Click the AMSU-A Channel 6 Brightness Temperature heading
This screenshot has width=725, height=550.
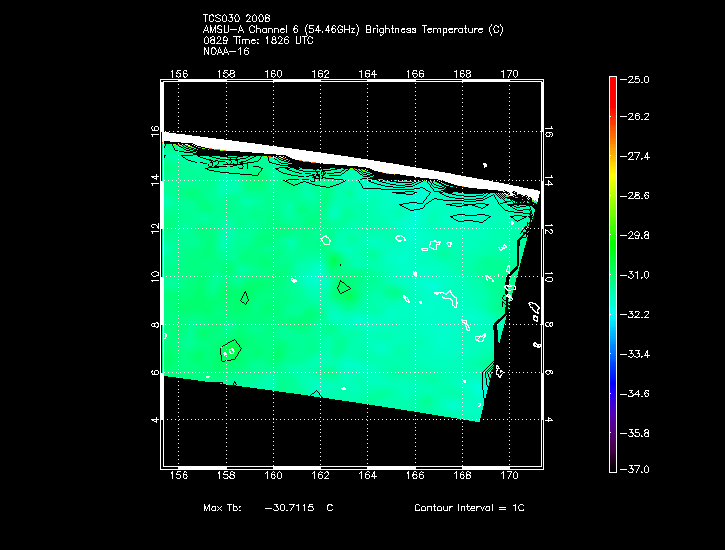[352, 30]
